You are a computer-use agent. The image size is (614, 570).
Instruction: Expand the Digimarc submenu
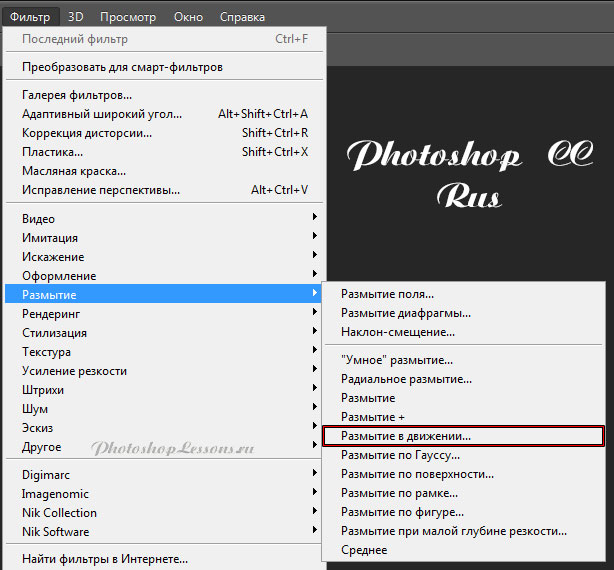(x=164, y=475)
